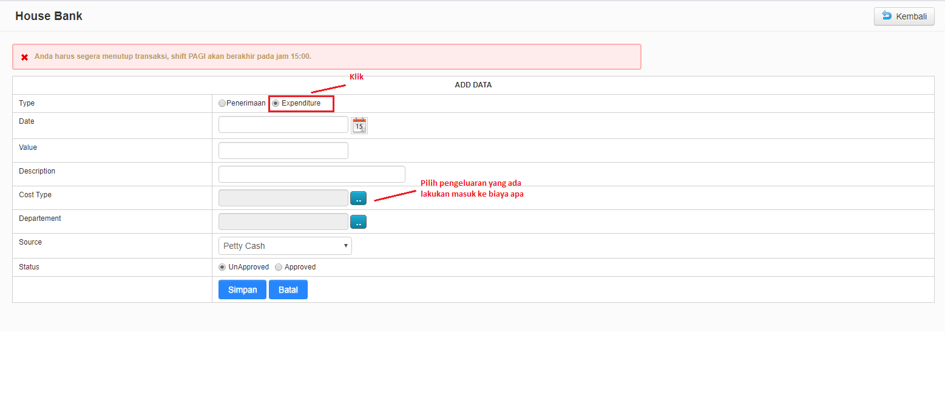The image size is (945, 403).
Task: Click the ADD DATA form header
Action: coord(473,85)
